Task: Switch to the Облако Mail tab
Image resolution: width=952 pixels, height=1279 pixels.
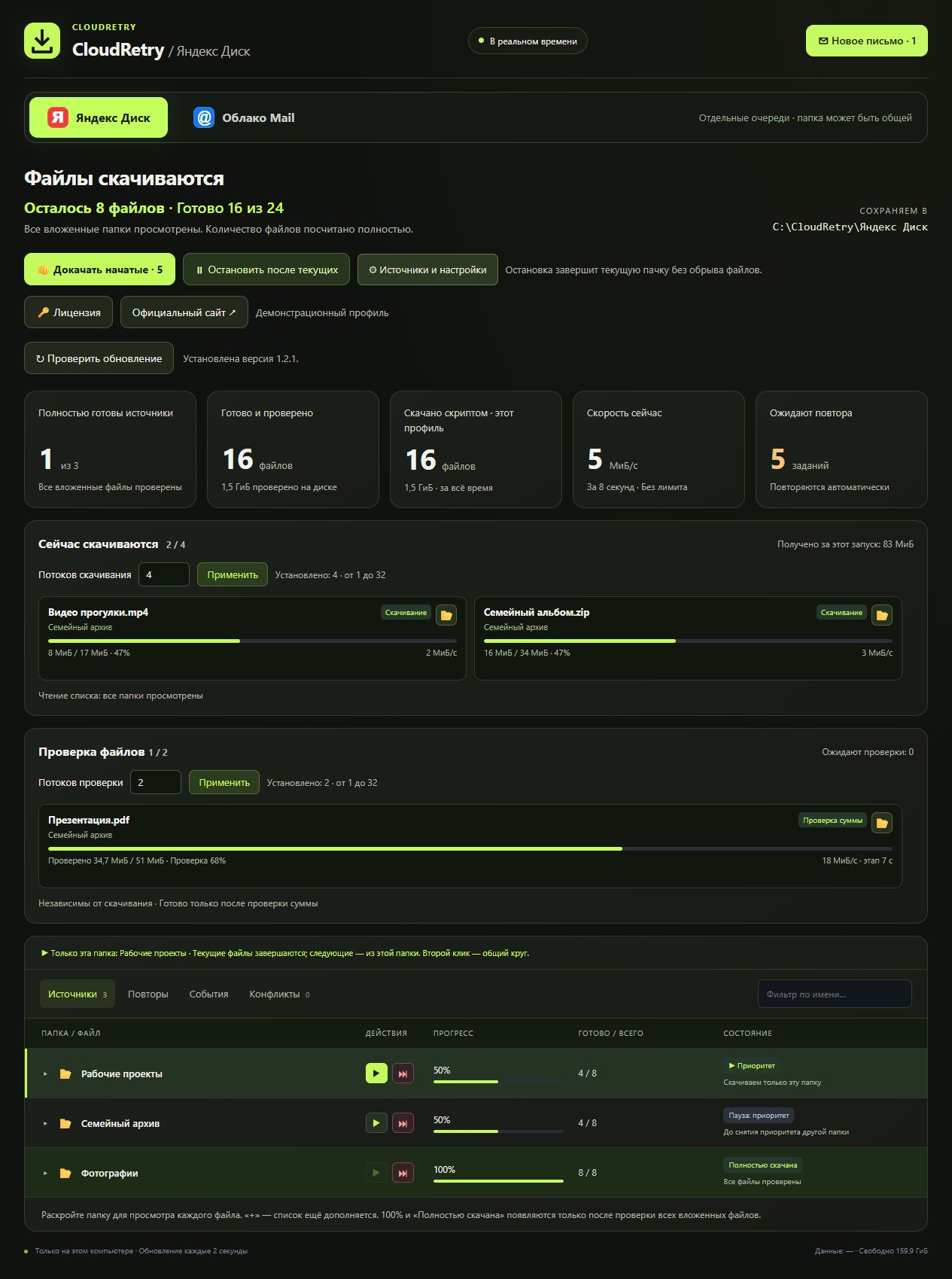Action: 244,117
